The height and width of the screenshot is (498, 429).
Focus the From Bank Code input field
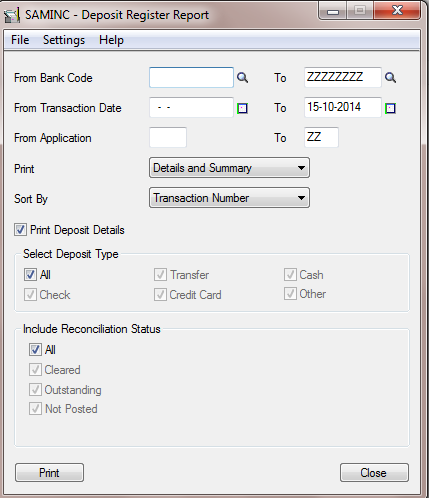coord(191,77)
